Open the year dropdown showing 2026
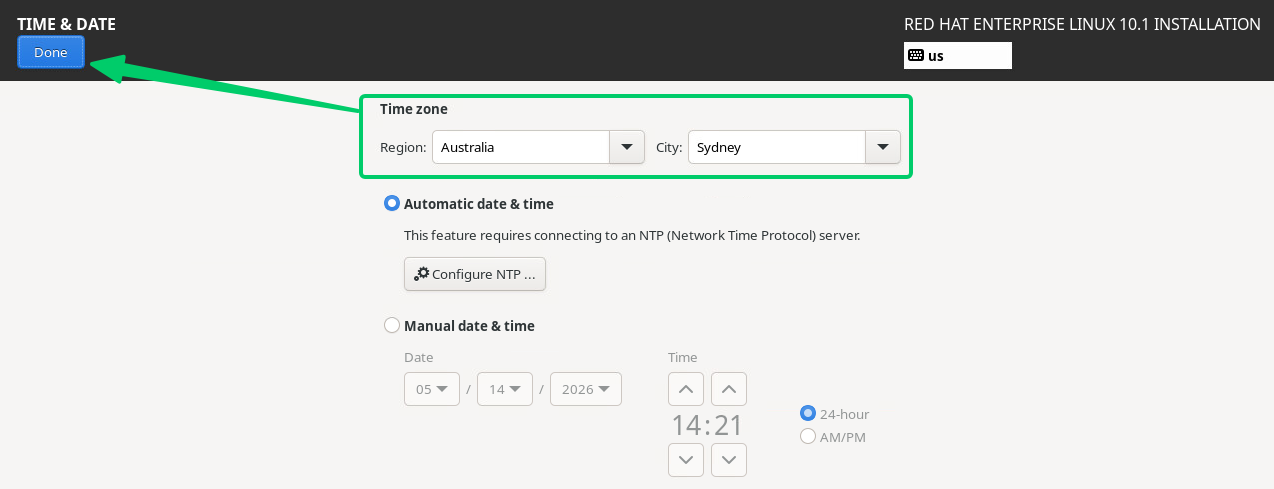This screenshot has width=1274, height=489. (586, 389)
